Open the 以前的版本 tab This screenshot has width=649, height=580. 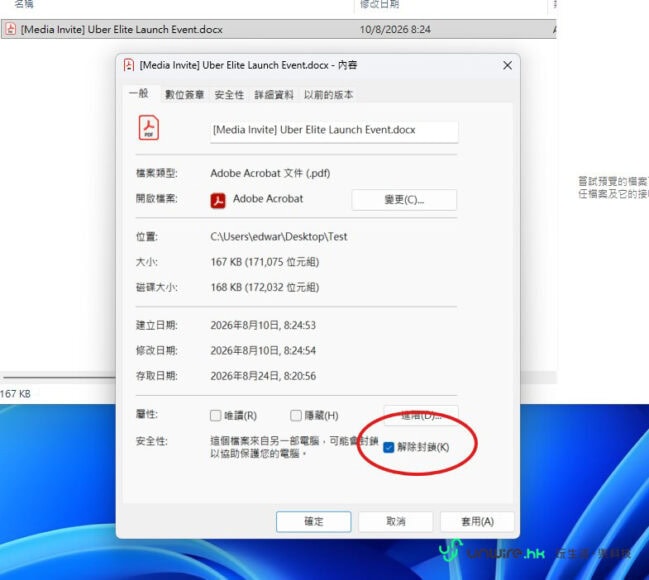point(329,95)
